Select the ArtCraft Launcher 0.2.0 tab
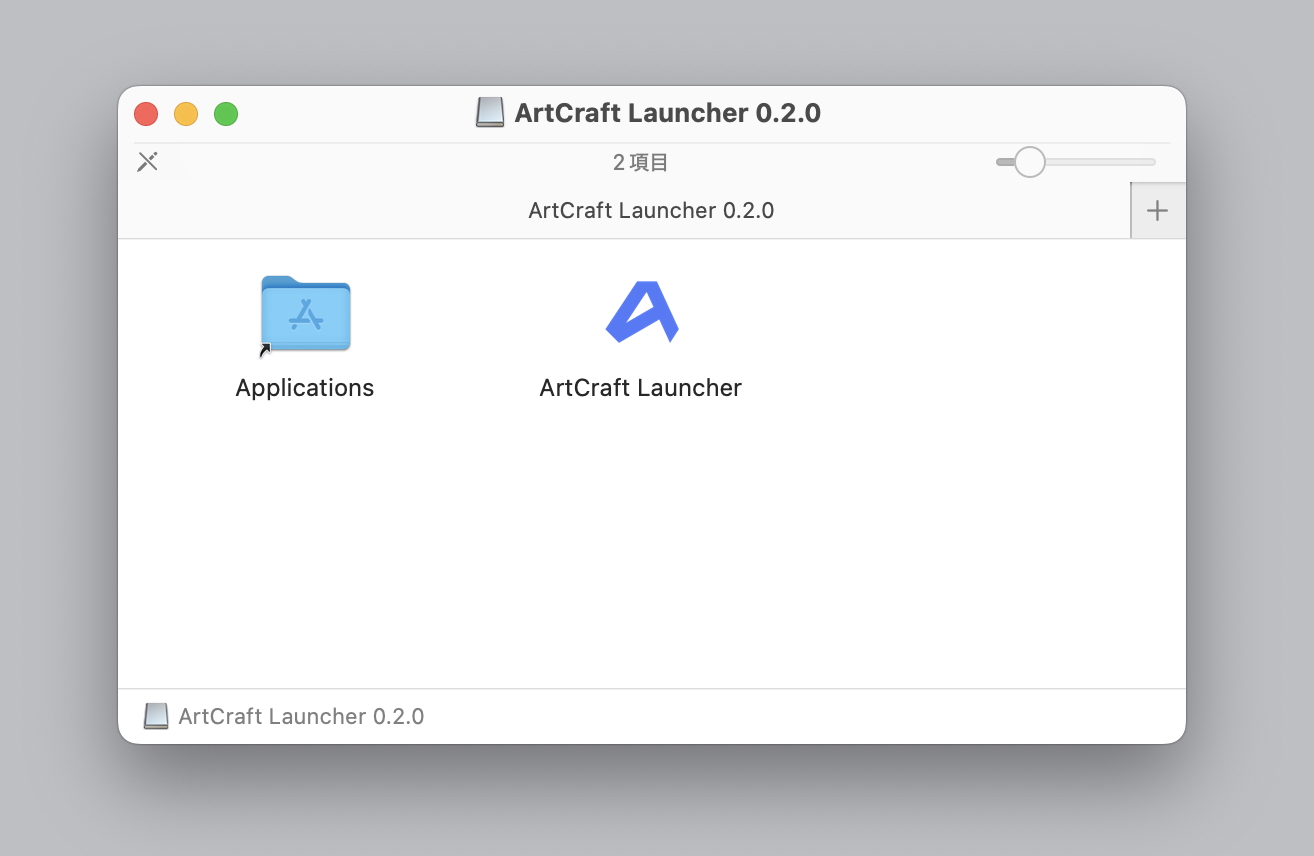Viewport: 1314px width, 856px height. (624, 211)
